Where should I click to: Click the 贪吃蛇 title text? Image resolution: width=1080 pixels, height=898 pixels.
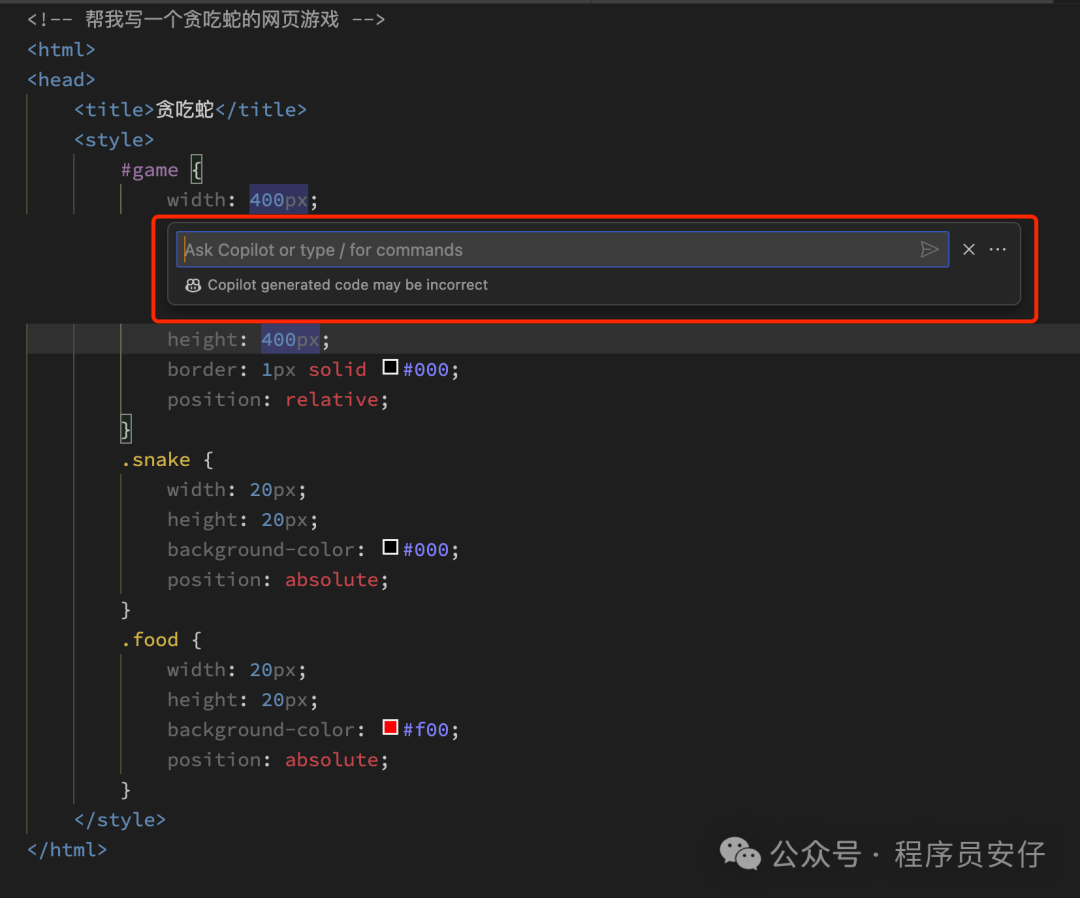185,110
